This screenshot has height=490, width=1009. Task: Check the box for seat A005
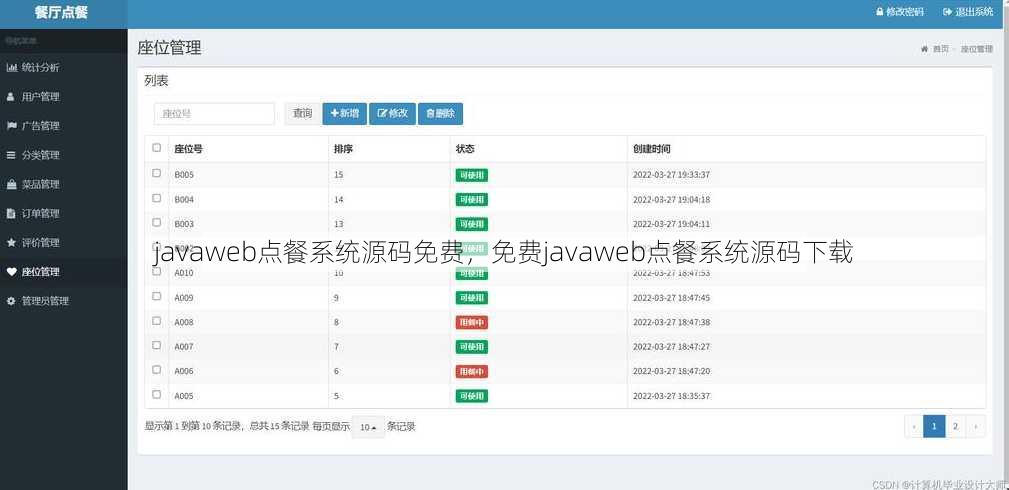[x=156, y=394]
